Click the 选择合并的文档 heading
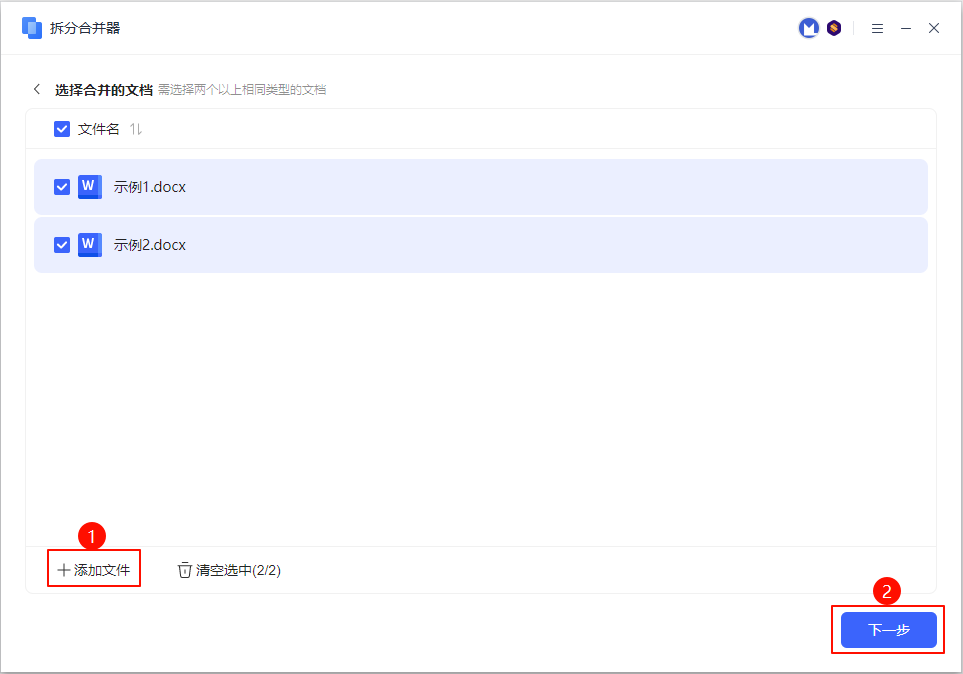This screenshot has height=674, width=963. (x=104, y=89)
